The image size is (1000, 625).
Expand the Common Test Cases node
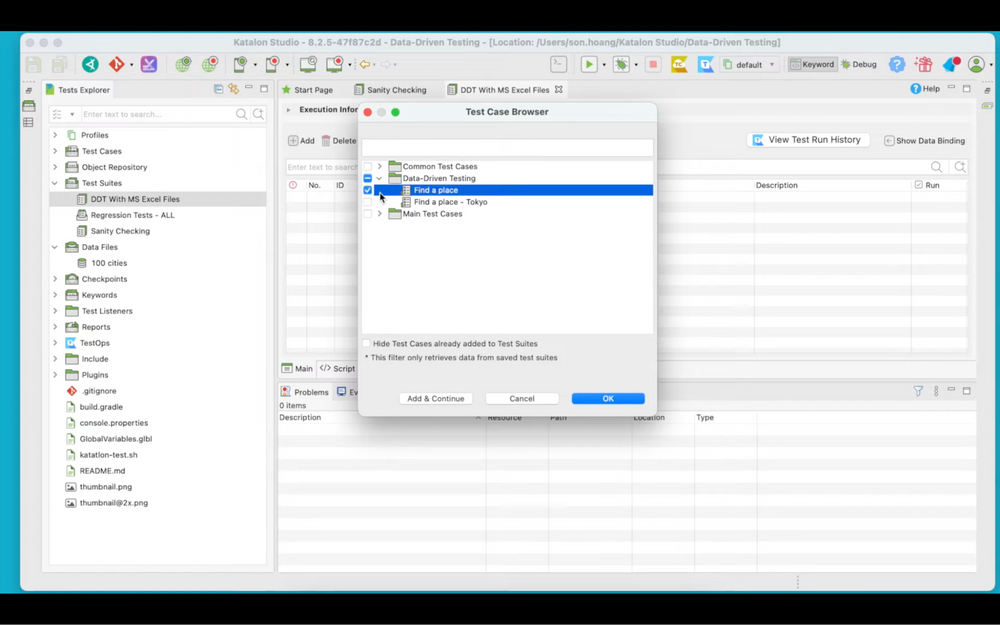pos(379,166)
